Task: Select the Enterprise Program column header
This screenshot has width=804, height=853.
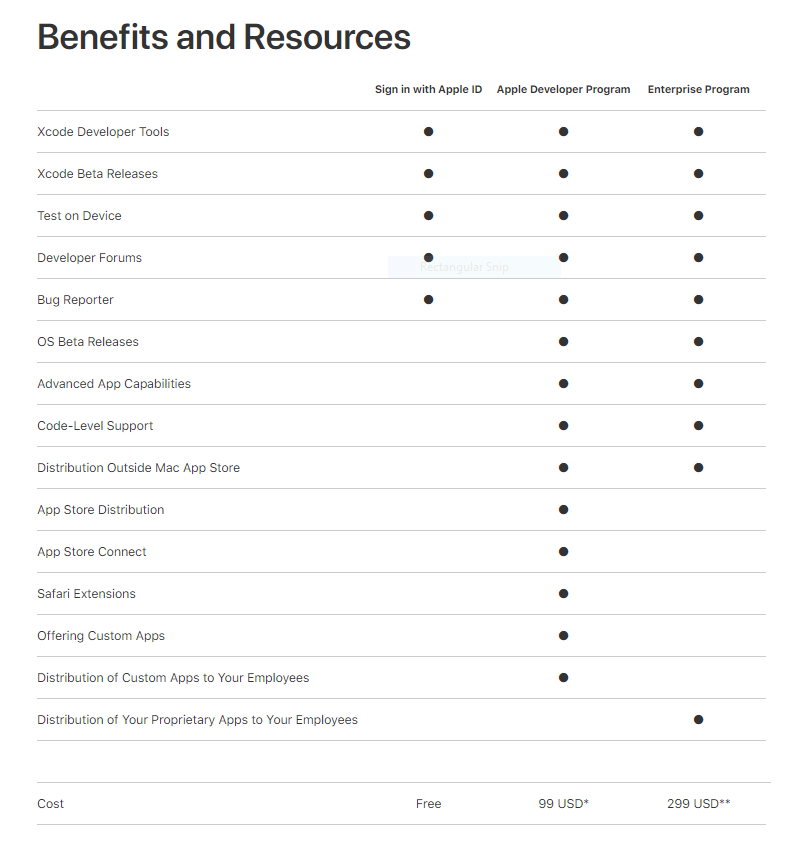Action: click(698, 90)
